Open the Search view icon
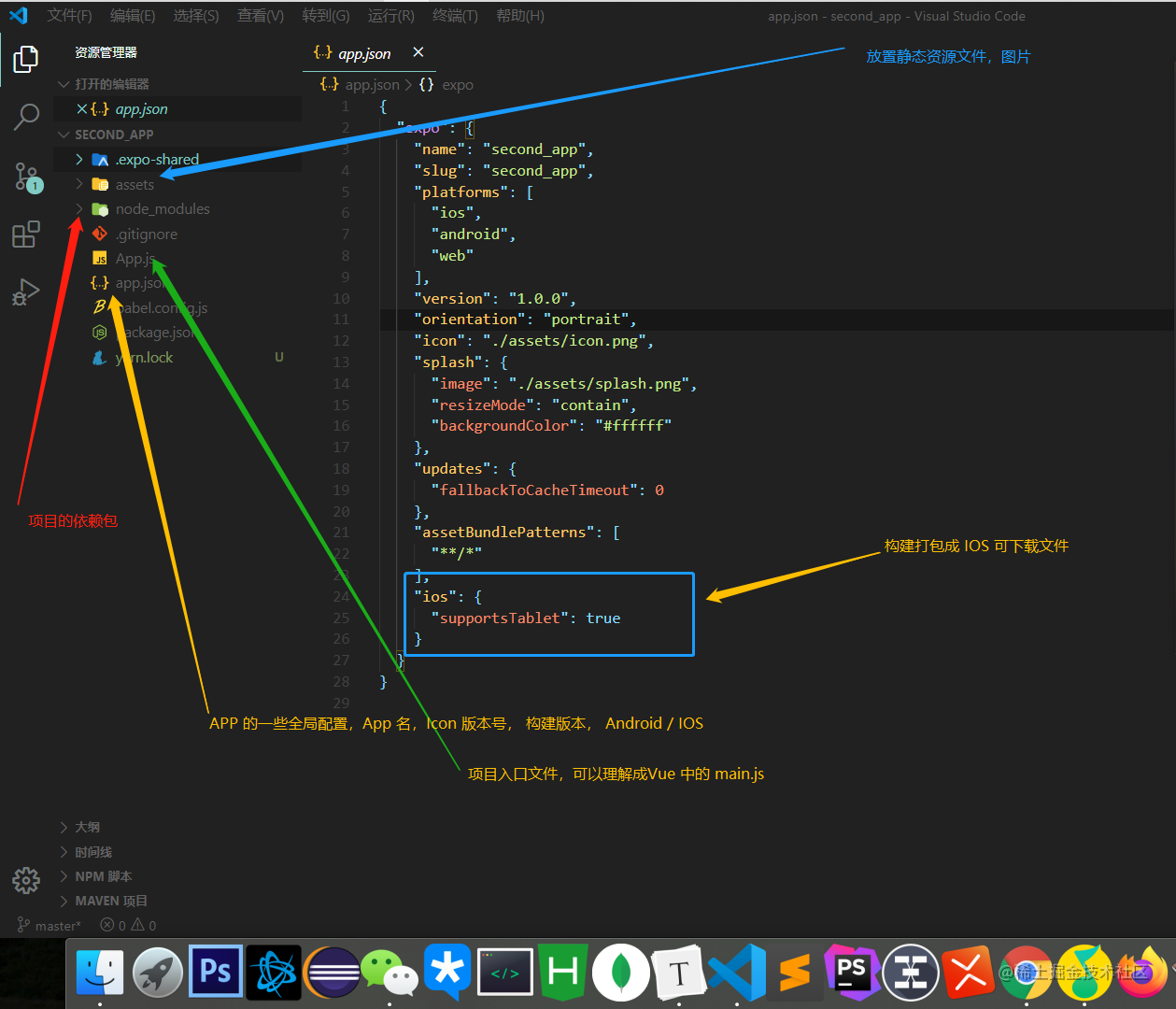 point(26,117)
